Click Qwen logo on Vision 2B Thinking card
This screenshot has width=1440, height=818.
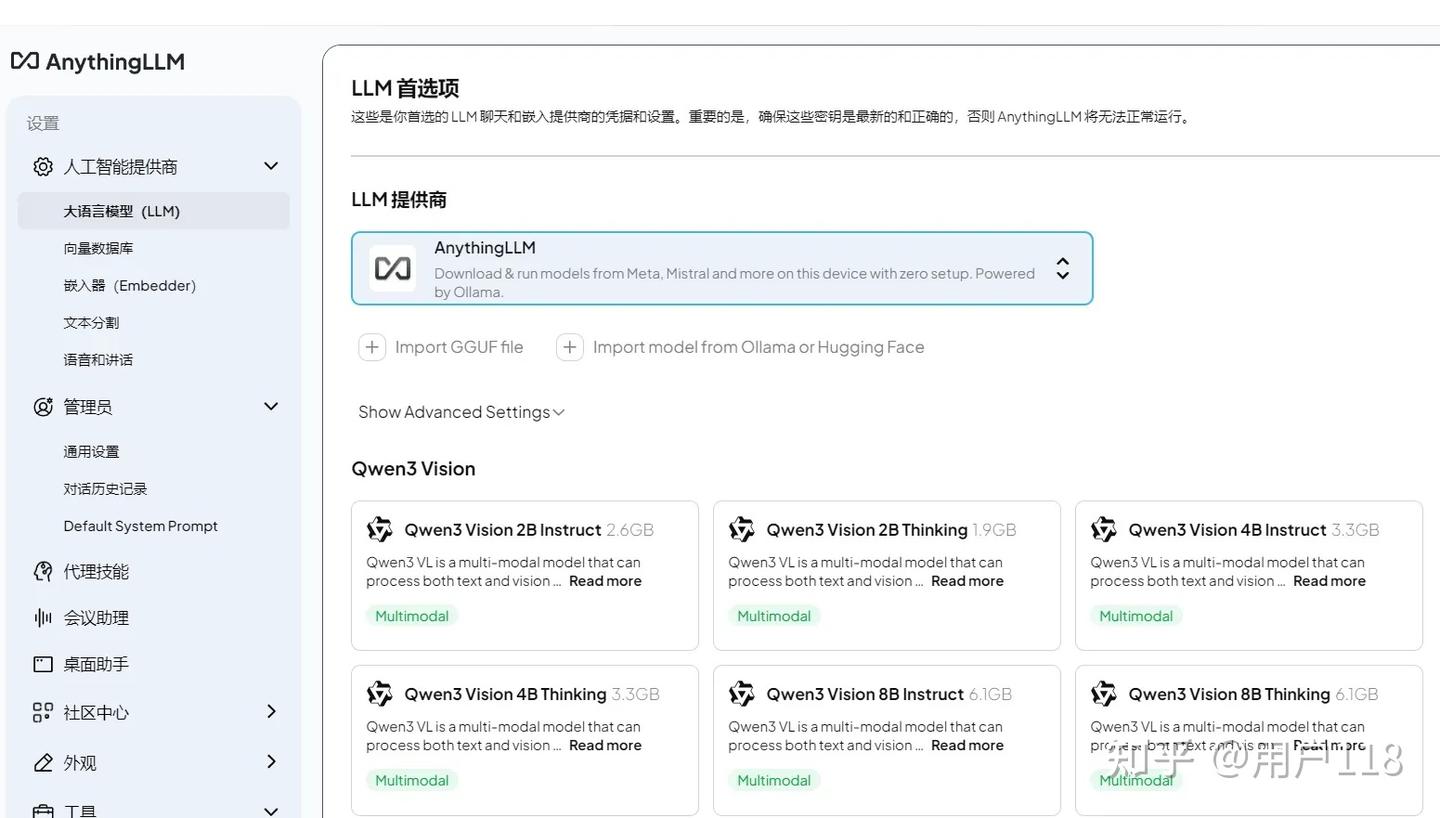[742, 529]
